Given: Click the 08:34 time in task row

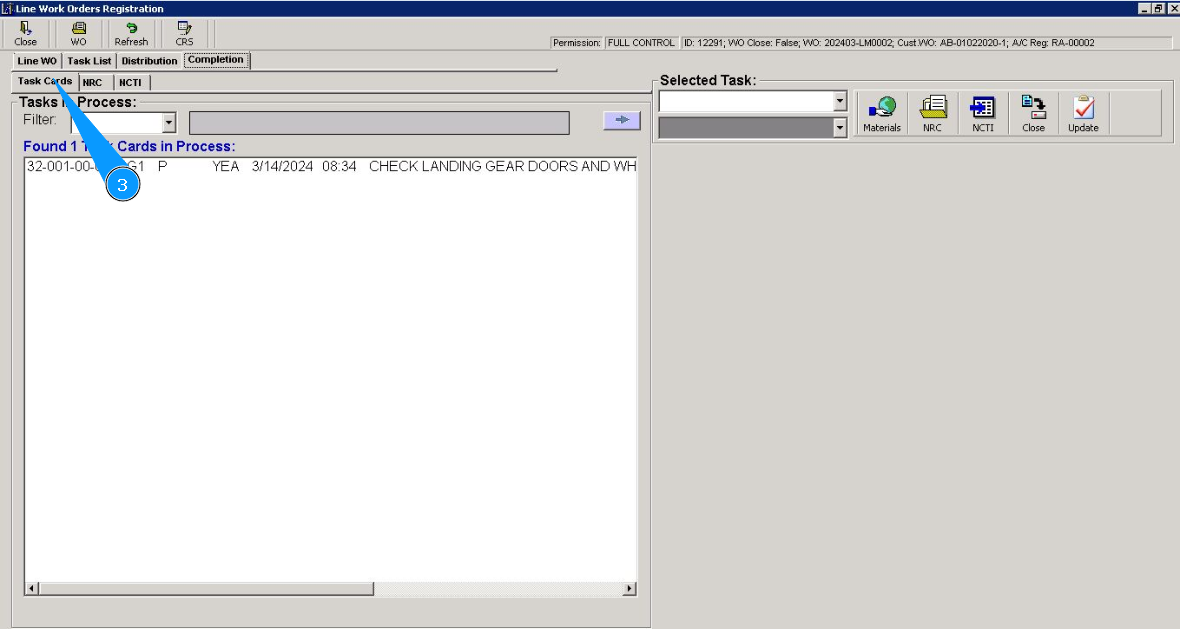Looking at the screenshot, I should [339, 166].
